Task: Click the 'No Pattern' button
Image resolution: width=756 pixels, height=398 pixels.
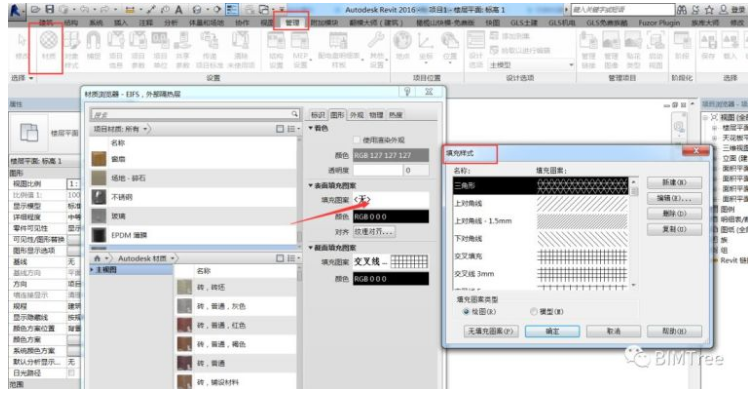Action: pyautogui.click(x=491, y=331)
